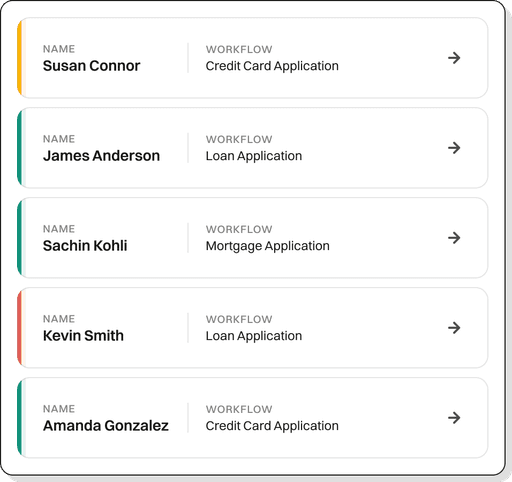512x482 pixels.
Task: Select the Mortgage Application workflow text
Action: pos(267,246)
